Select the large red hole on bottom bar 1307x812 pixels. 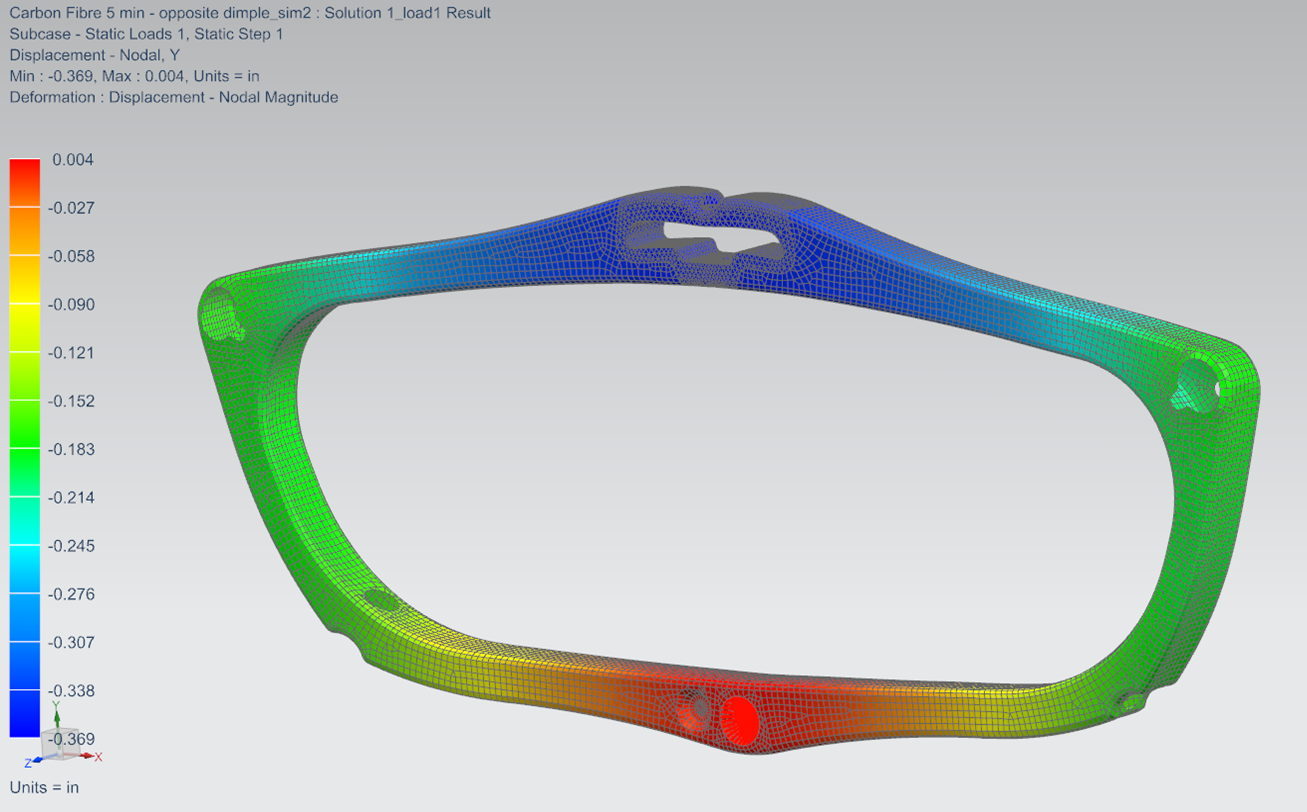739,716
